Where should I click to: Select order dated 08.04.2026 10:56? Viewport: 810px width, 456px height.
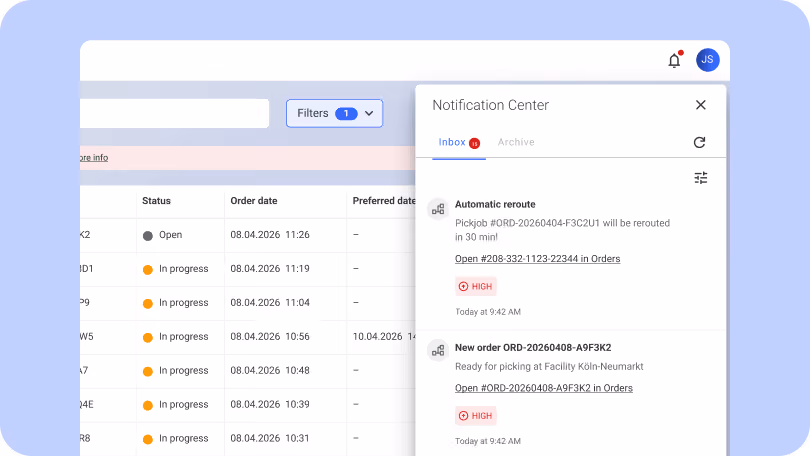[248, 337]
